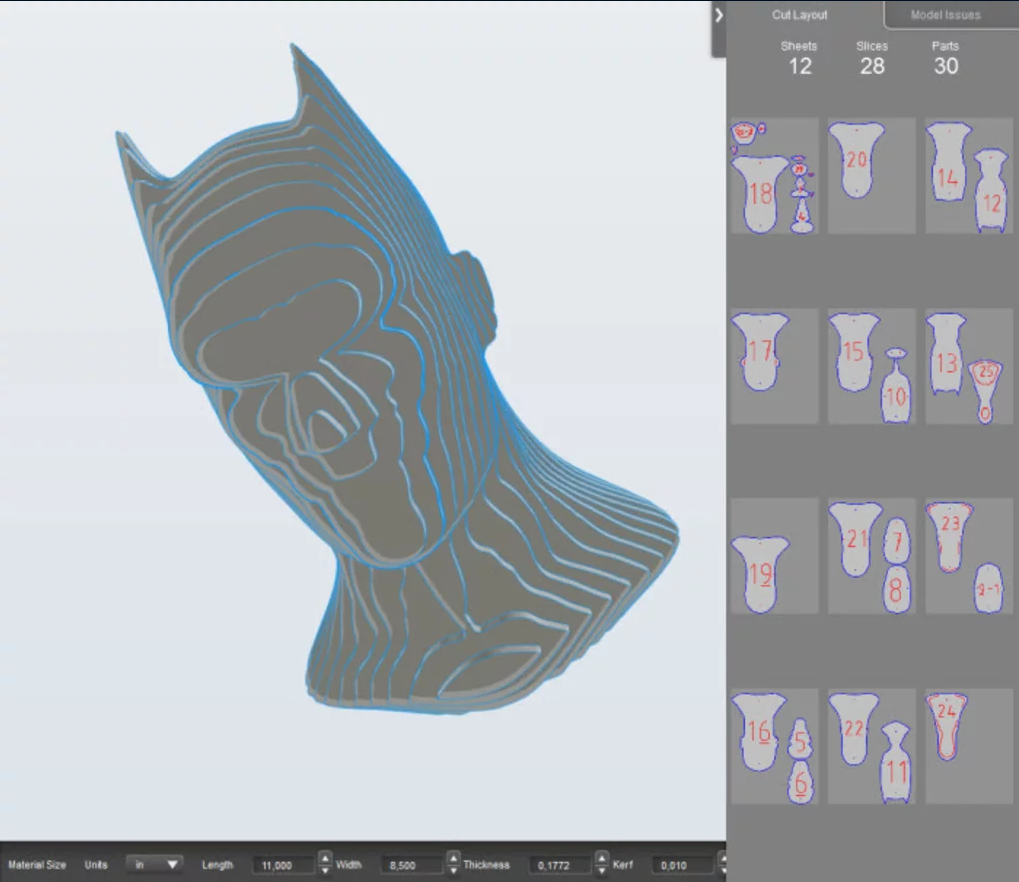The image size is (1019, 882).
Task: Switch to the Cut Layout tab
Action: (x=799, y=15)
